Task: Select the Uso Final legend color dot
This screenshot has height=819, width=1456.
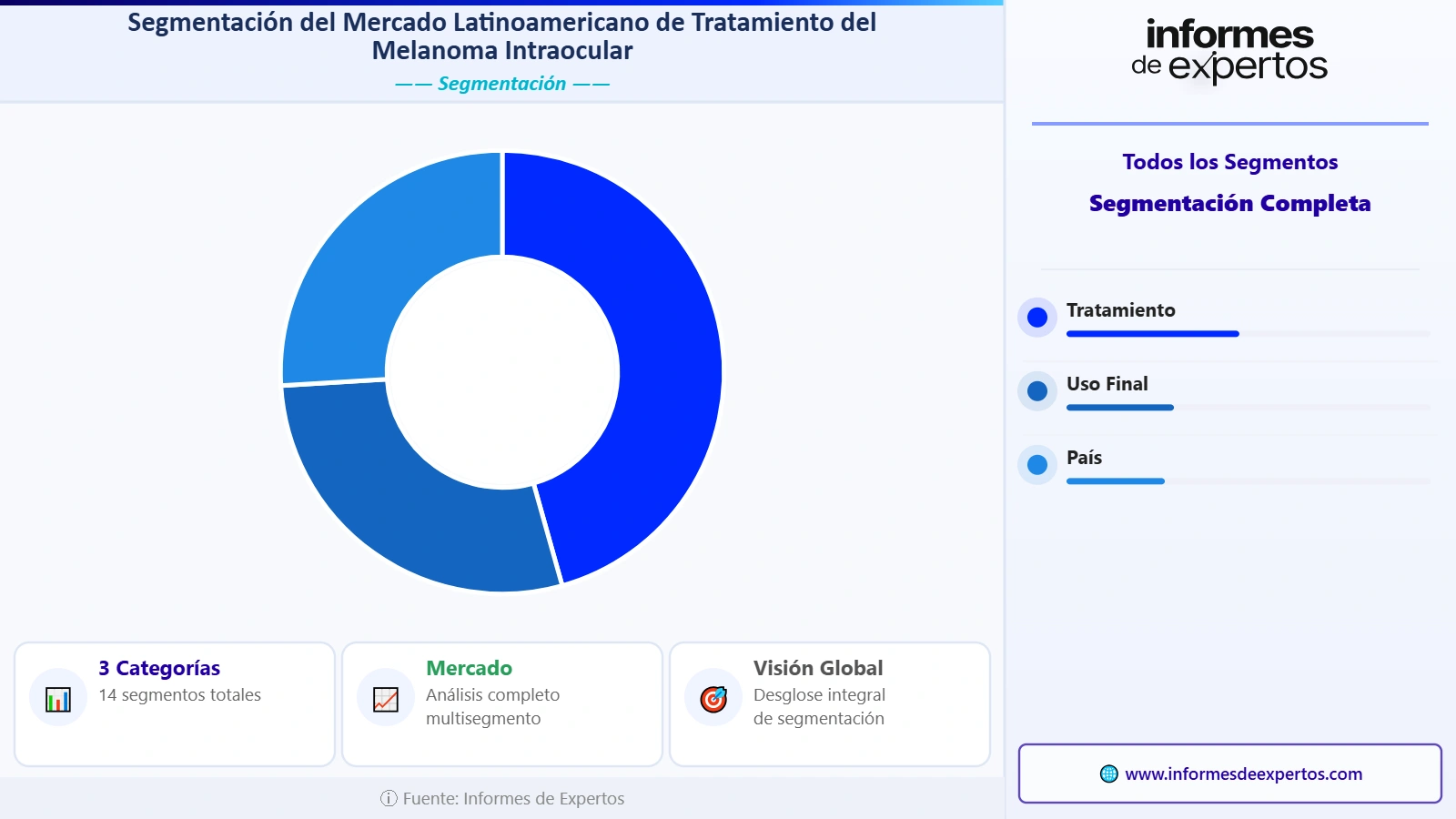Action: 1037,391
